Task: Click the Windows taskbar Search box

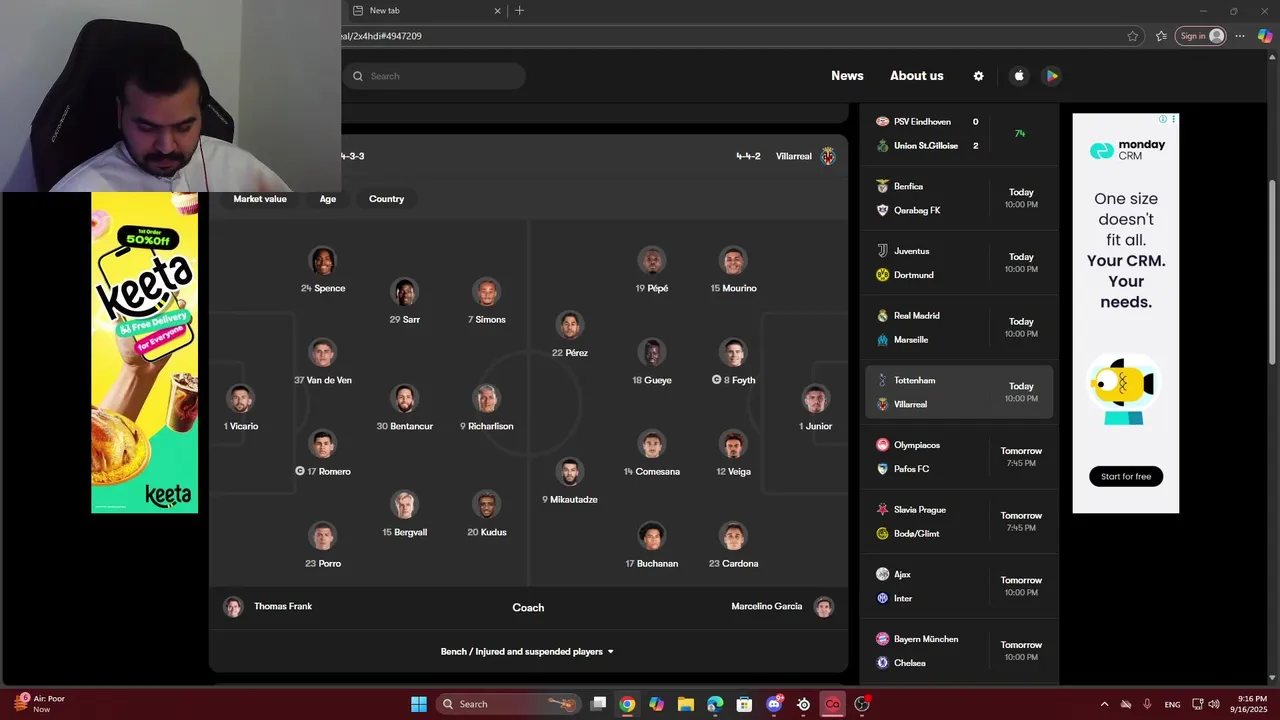Action: [509, 704]
